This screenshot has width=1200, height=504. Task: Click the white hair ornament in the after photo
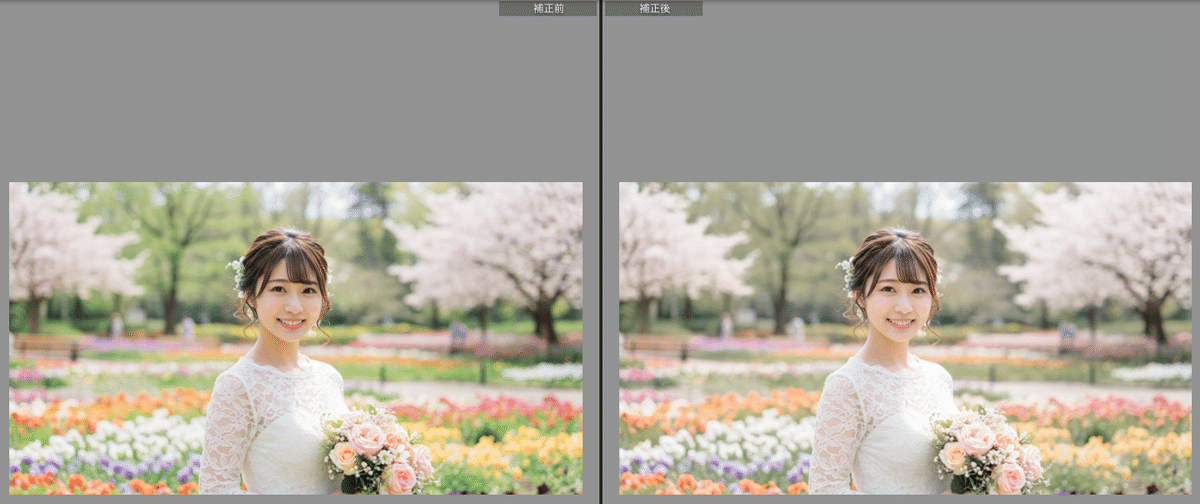tap(847, 270)
